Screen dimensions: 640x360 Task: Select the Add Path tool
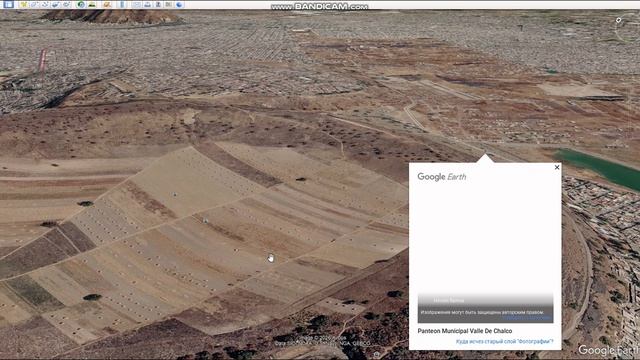tap(44, 4)
